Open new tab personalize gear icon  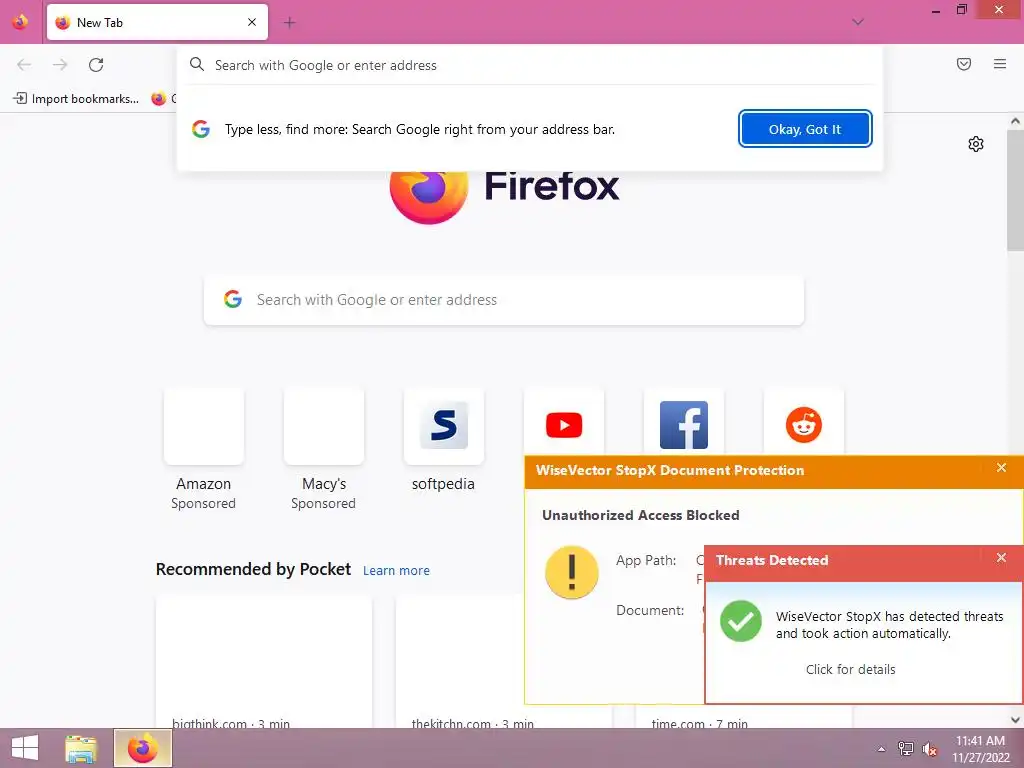pos(976,144)
